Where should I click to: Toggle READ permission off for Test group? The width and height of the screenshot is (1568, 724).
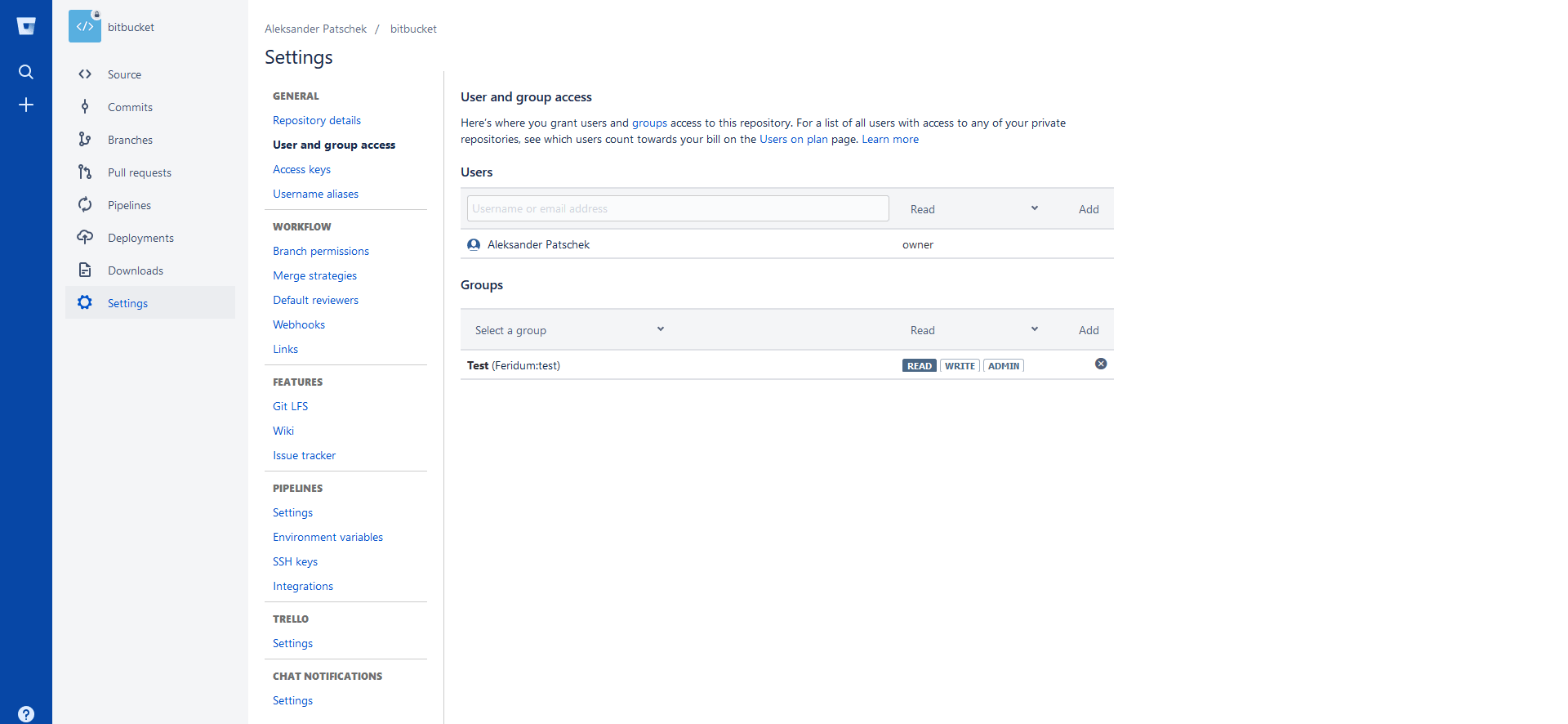click(919, 365)
